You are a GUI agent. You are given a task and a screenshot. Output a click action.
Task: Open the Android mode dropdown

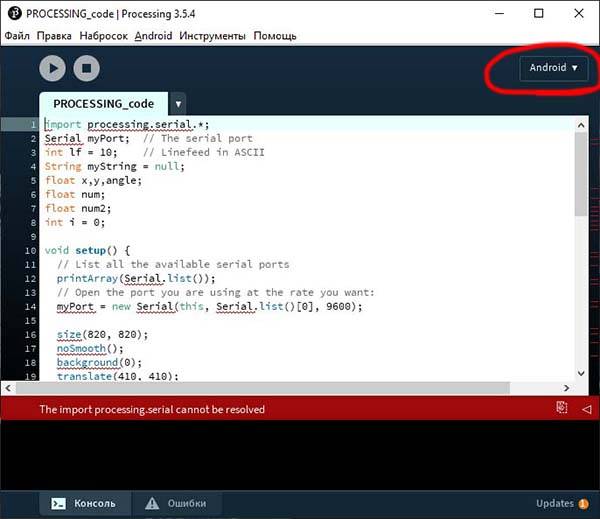pyautogui.click(x=553, y=68)
